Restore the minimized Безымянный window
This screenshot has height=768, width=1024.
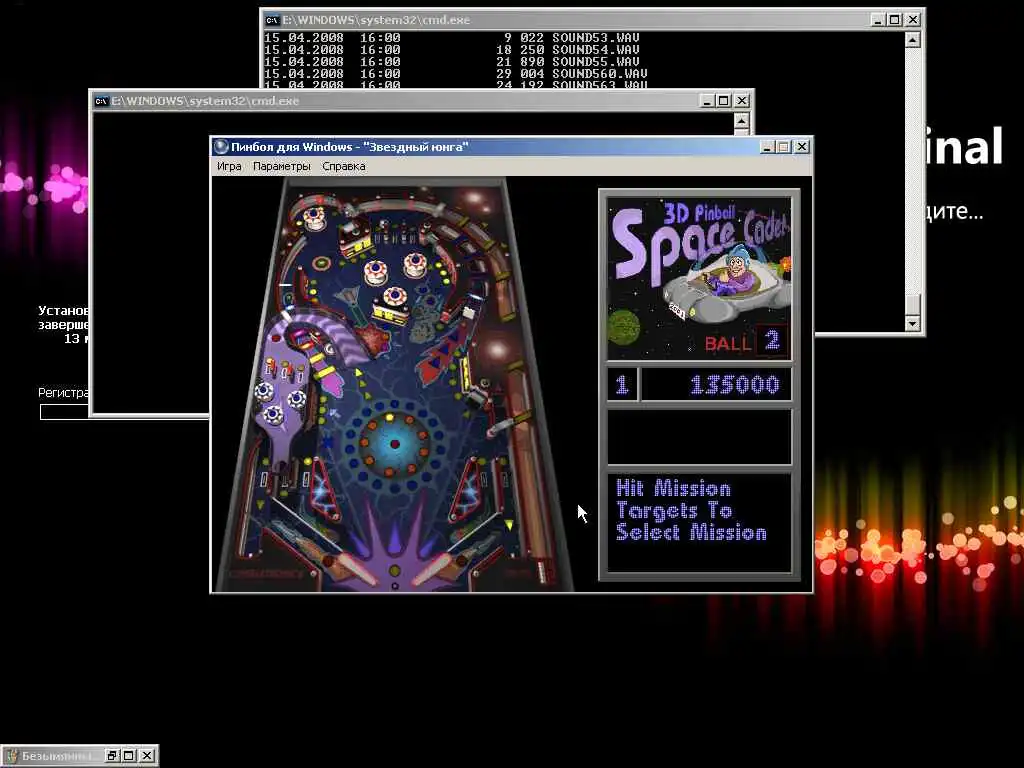coord(112,756)
